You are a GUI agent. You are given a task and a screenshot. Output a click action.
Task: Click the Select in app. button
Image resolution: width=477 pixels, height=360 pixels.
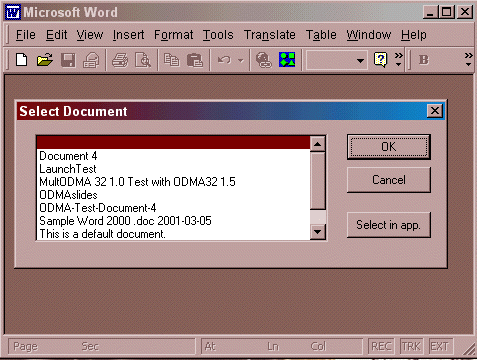(x=389, y=225)
